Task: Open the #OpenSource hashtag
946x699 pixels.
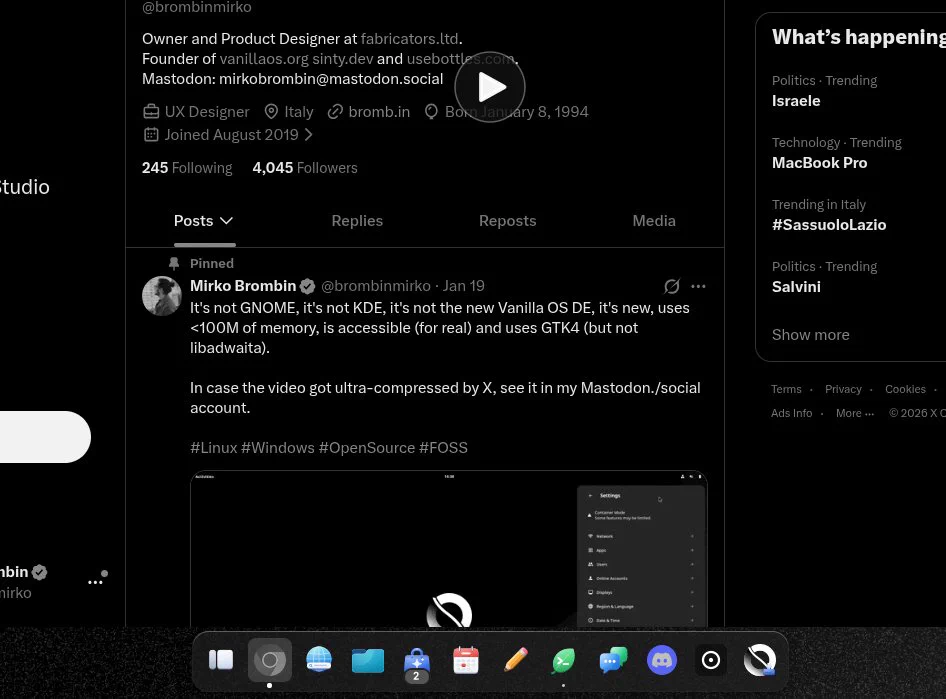Action: pos(367,448)
